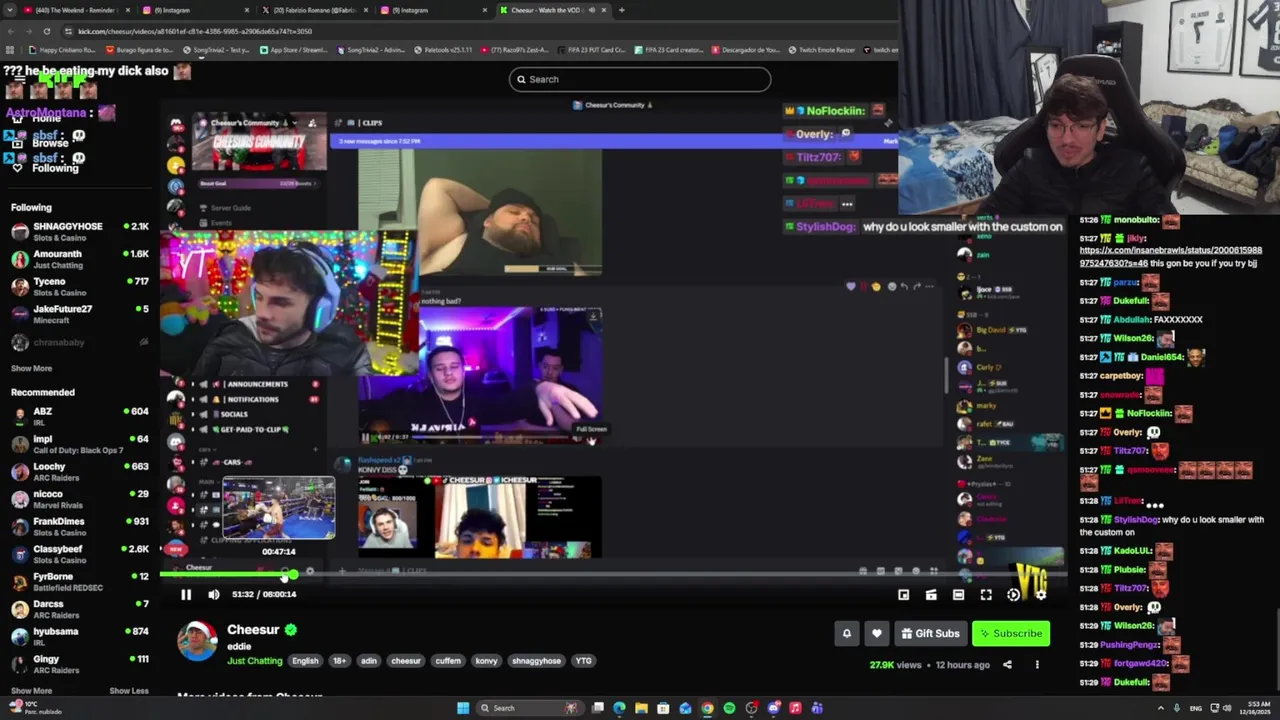This screenshot has width=1280, height=720.
Task: Seek on the video progress bar
Action: pos(612,575)
